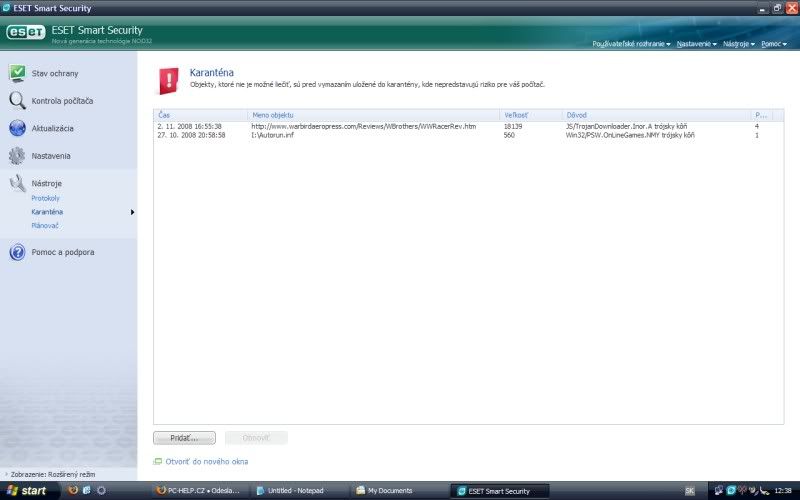Select the Nastavenia gear icon
The width and height of the screenshot is (800, 500).
[17, 156]
